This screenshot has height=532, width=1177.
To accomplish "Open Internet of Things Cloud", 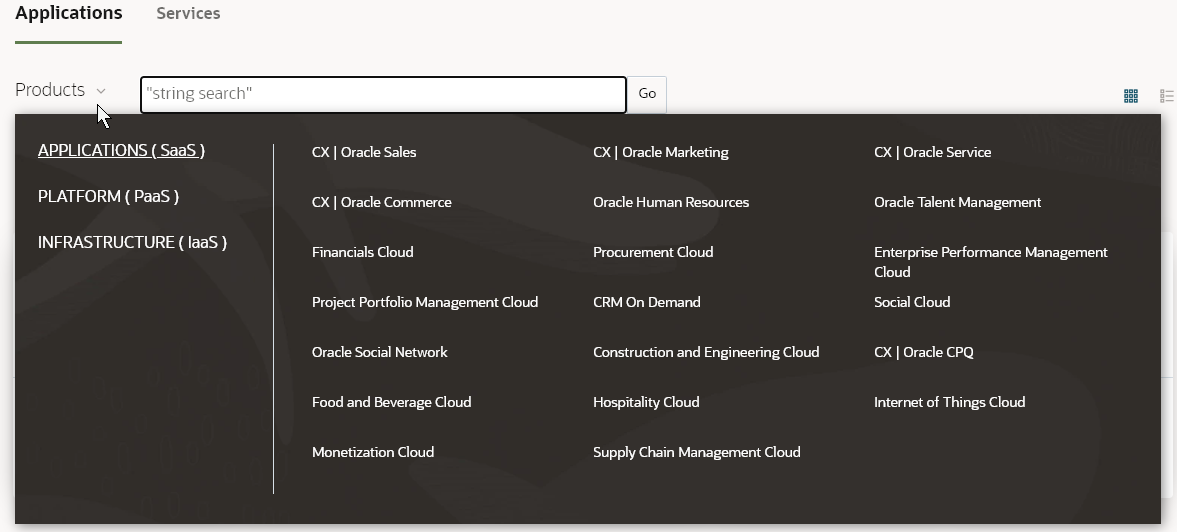I will (x=950, y=402).
